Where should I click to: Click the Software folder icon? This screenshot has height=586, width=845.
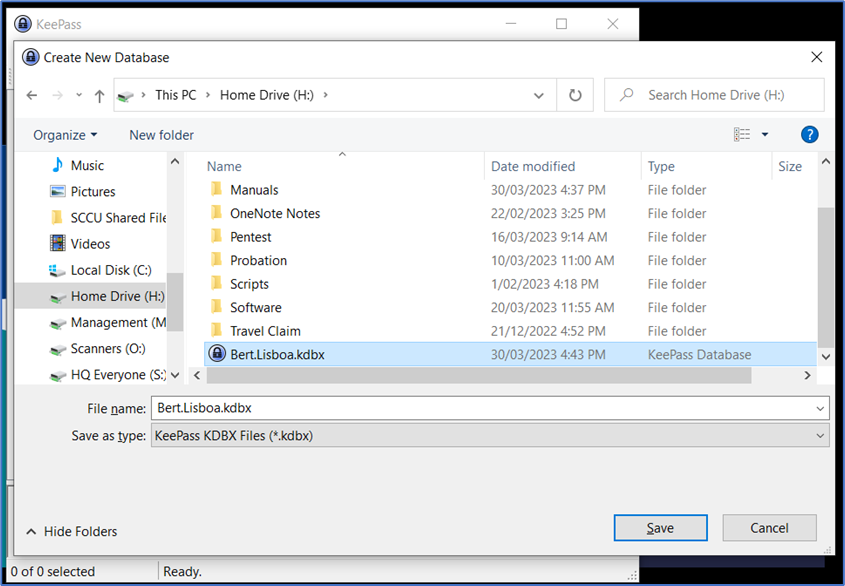click(x=217, y=307)
